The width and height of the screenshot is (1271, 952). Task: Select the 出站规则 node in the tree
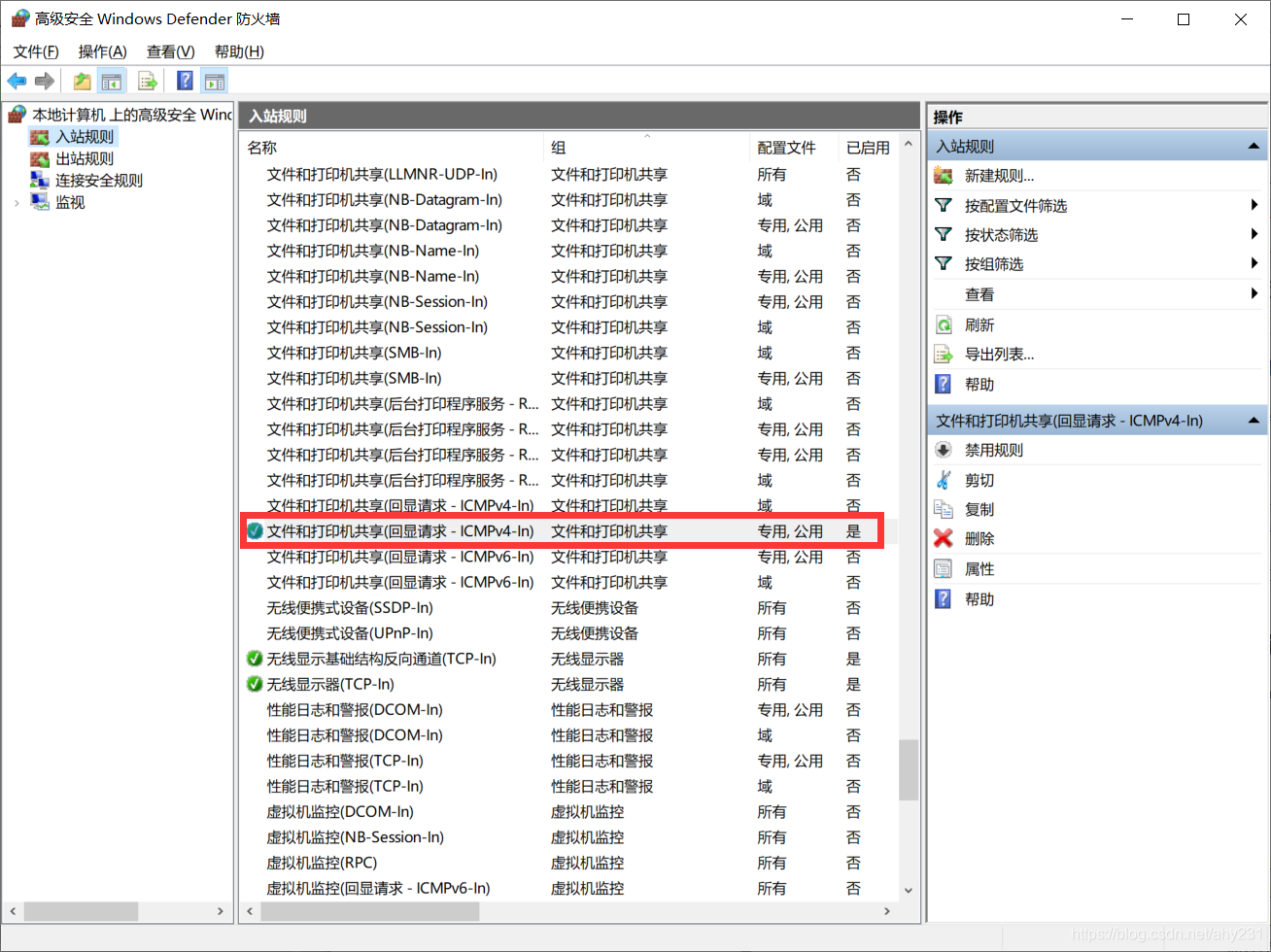[x=85, y=158]
